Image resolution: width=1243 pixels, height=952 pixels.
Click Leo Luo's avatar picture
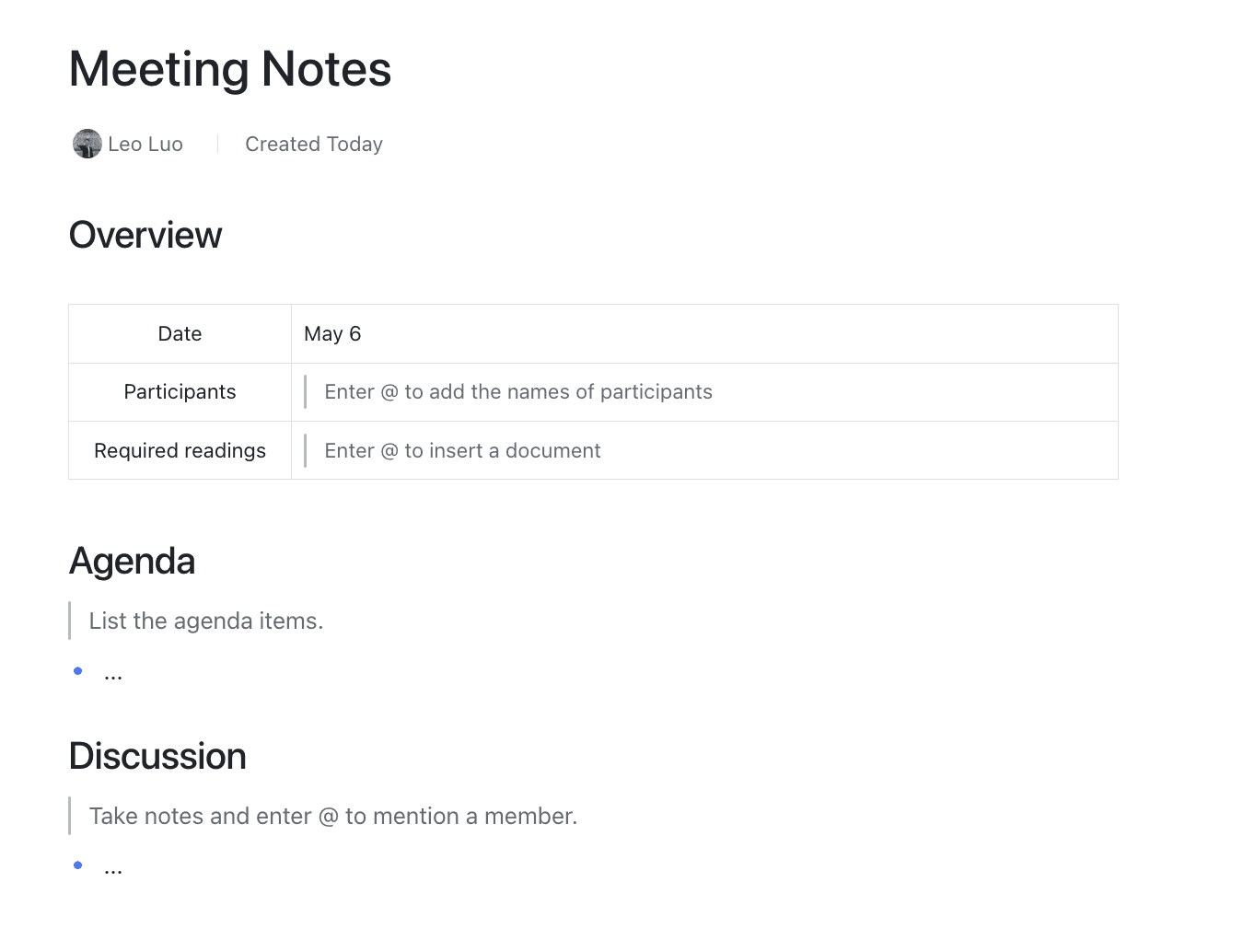pos(87,144)
